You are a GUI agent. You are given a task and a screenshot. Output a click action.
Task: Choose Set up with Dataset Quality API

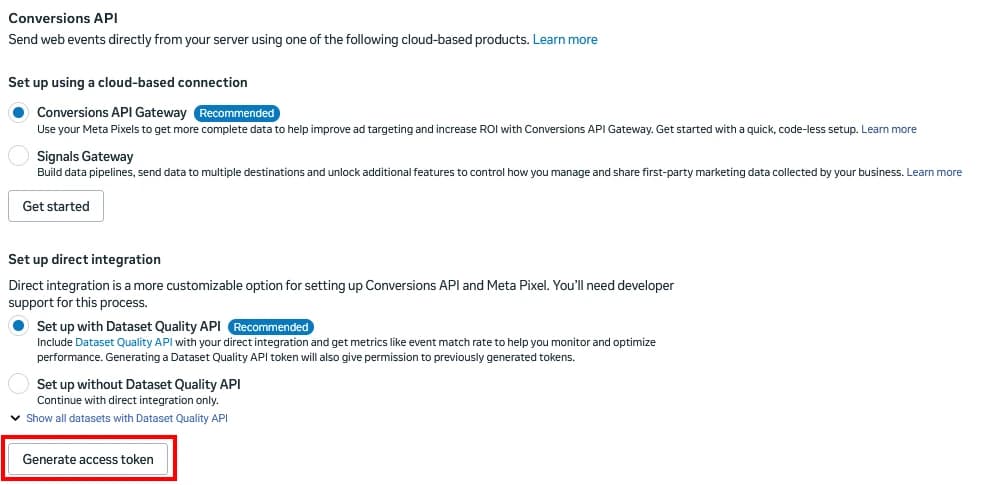coord(19,327)
